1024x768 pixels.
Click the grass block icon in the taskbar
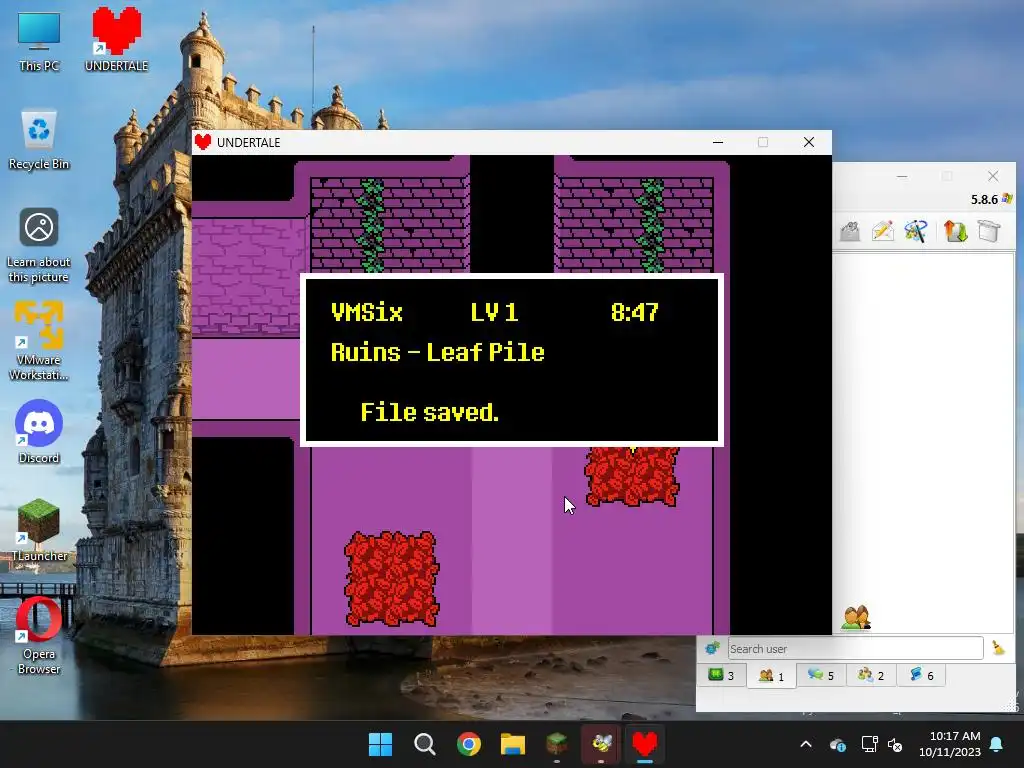click(x=557, y=744)
